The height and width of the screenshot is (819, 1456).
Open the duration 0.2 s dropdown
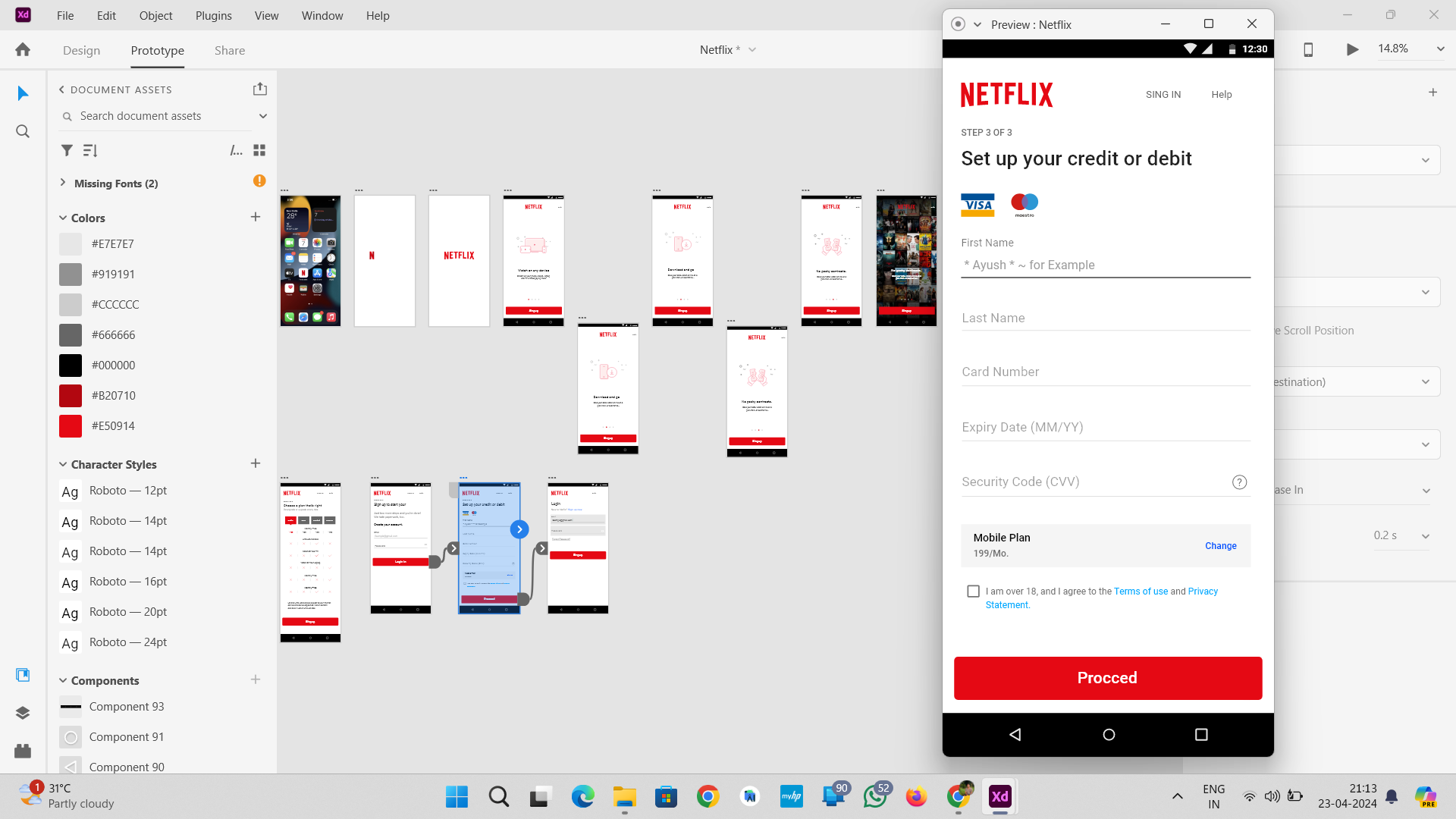coord(1426,536)
